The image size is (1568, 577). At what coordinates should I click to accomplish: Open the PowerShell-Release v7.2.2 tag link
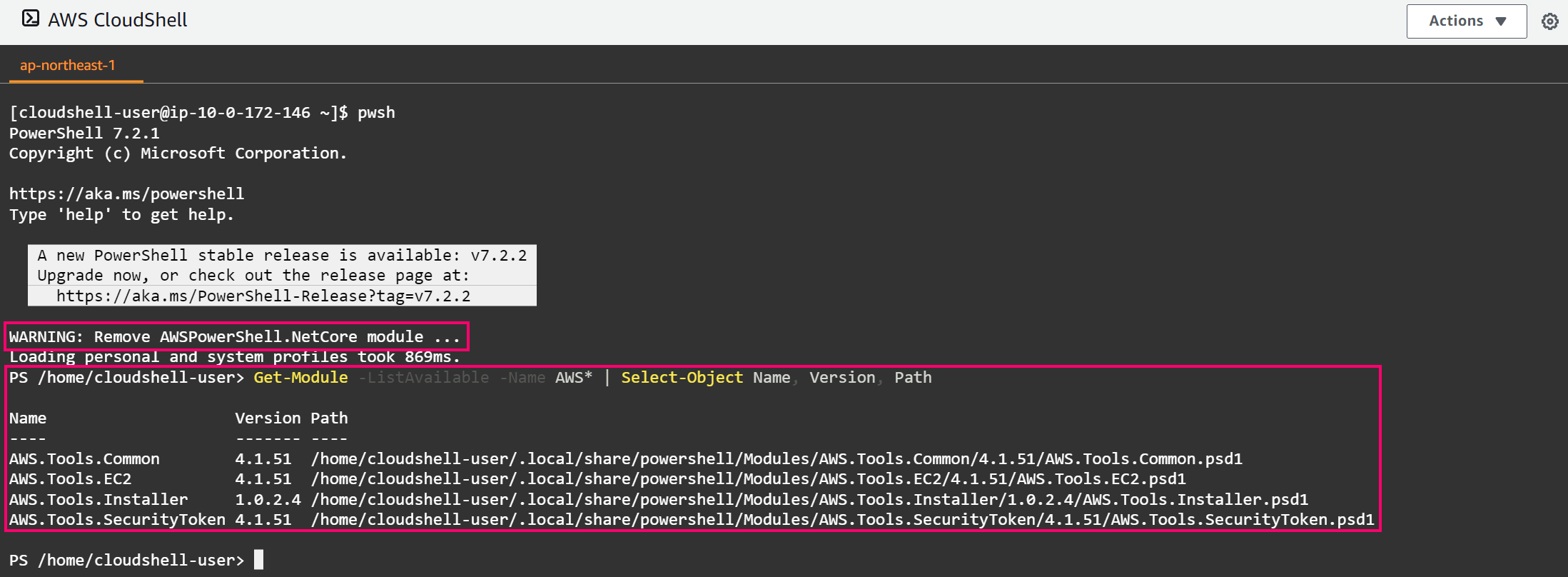263,296
